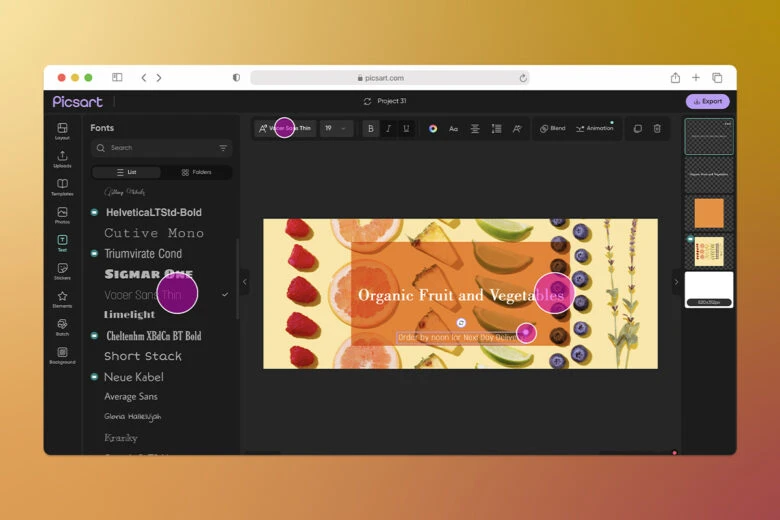Delete the selected layer with trash icon
The width and height of the screenshot is (780, 520).
(x=657, y=129)
